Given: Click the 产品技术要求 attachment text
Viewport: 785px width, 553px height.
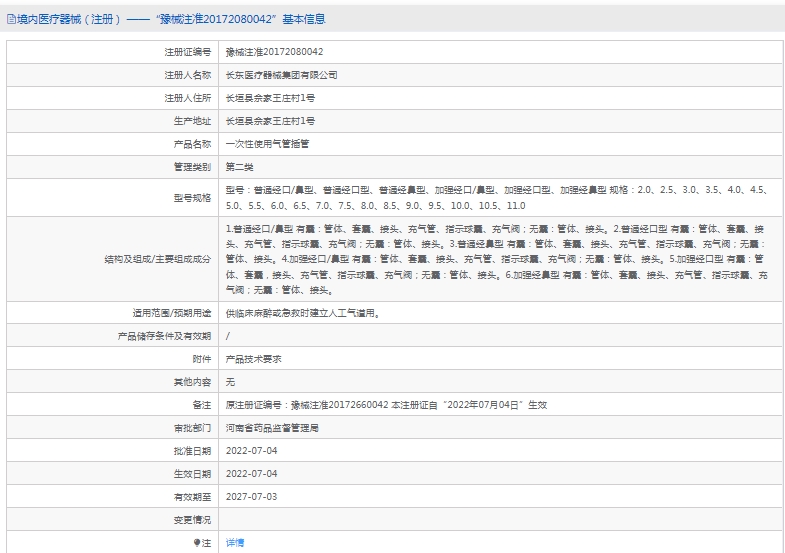Looking at the screenshot, I should click(253, 359).
